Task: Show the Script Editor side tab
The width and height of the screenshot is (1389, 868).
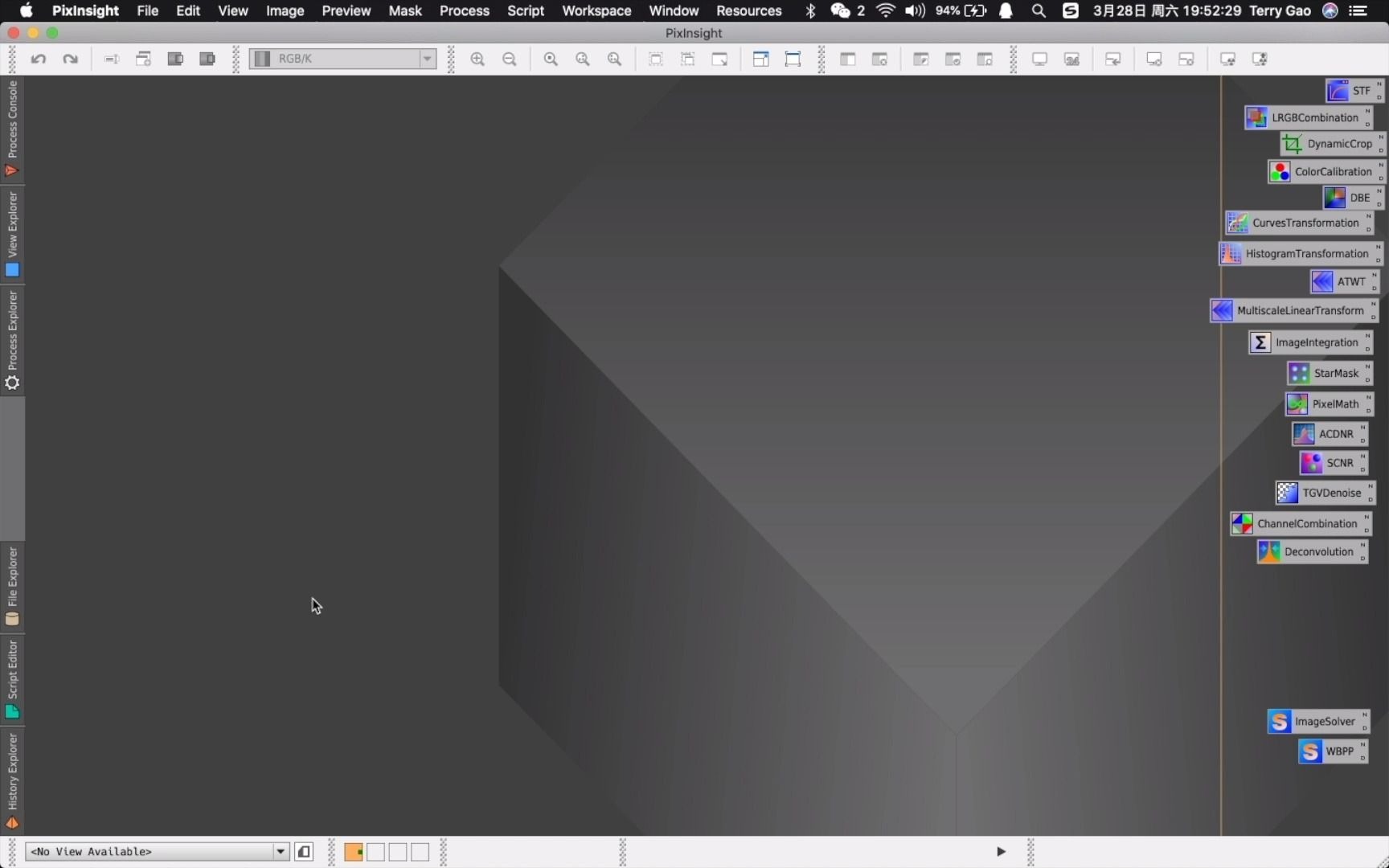Action: [x=12, y=679]
